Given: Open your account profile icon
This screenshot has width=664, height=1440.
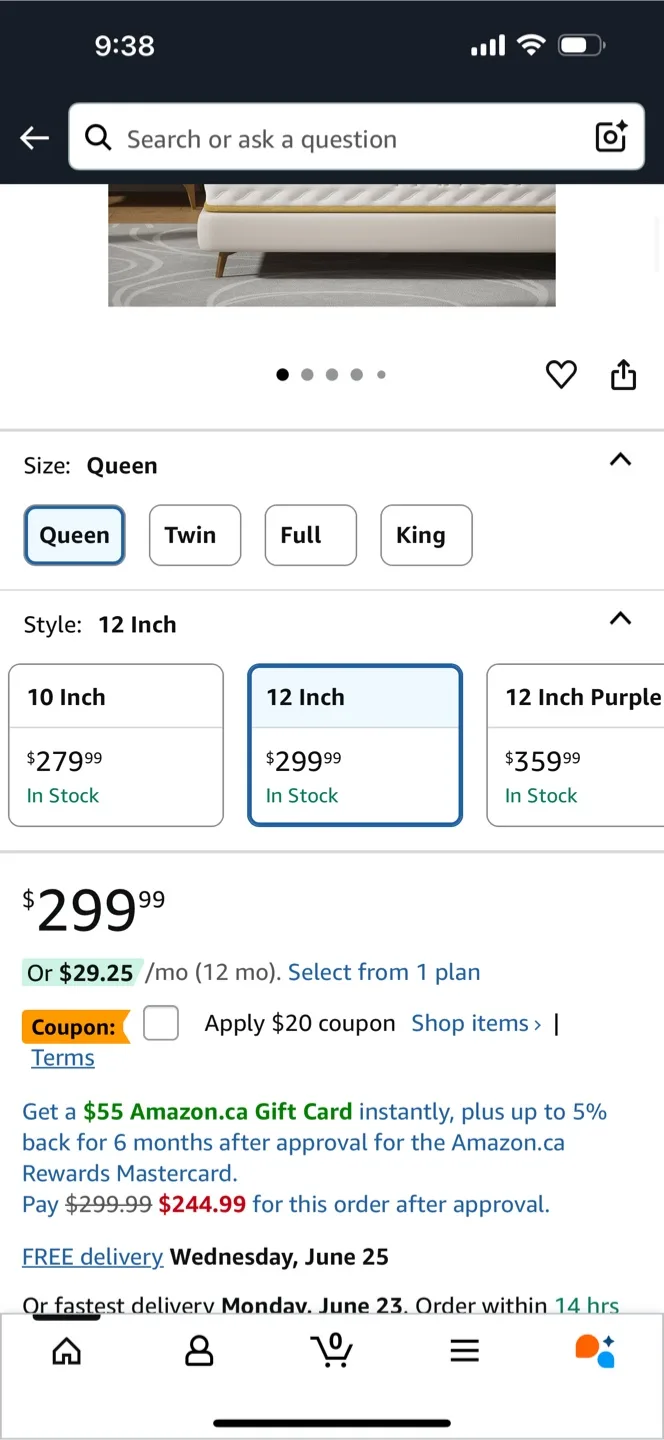Looking at the screenshot, I should (x=199, y=1350).
